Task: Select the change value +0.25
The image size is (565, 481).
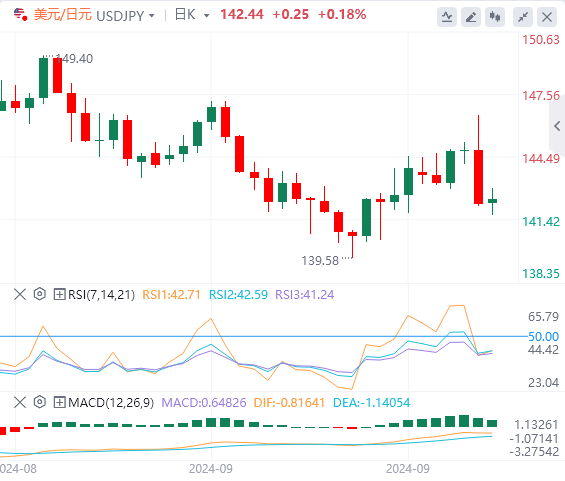Action: click(x=291, y=15)
